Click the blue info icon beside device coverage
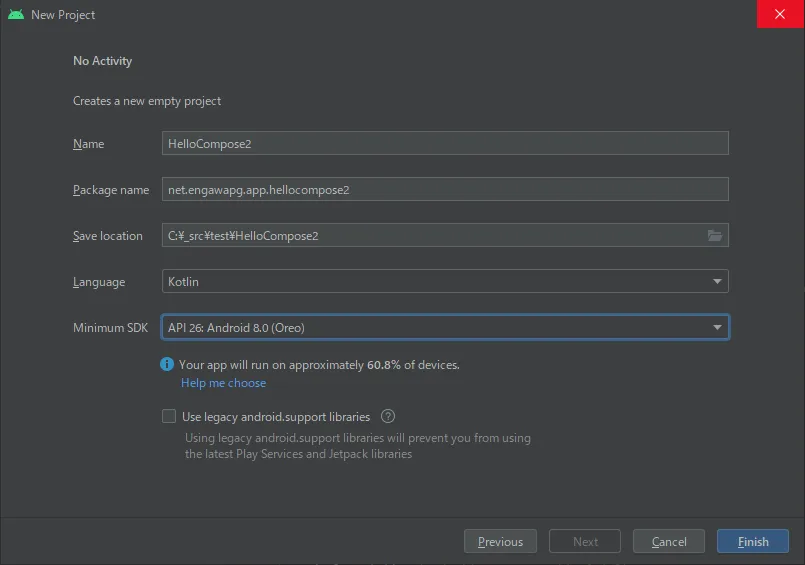Screen dimensions: 805x565 [x=167, y=365]
